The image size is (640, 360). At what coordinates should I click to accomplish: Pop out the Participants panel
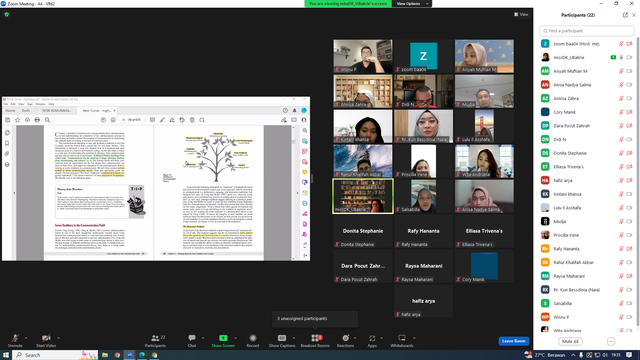[x=625, y=15]
